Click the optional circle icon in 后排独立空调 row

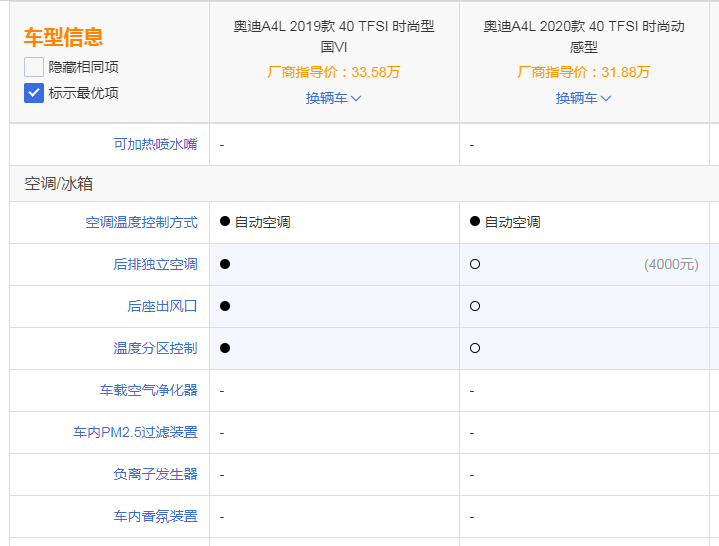coord(475,264)
